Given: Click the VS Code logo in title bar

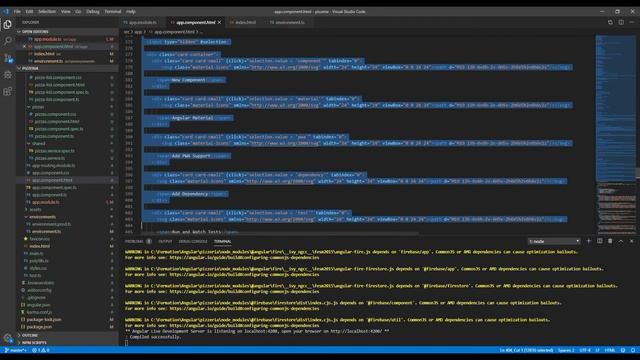Looking at the screenshot, I should click(x=6, y=11).
